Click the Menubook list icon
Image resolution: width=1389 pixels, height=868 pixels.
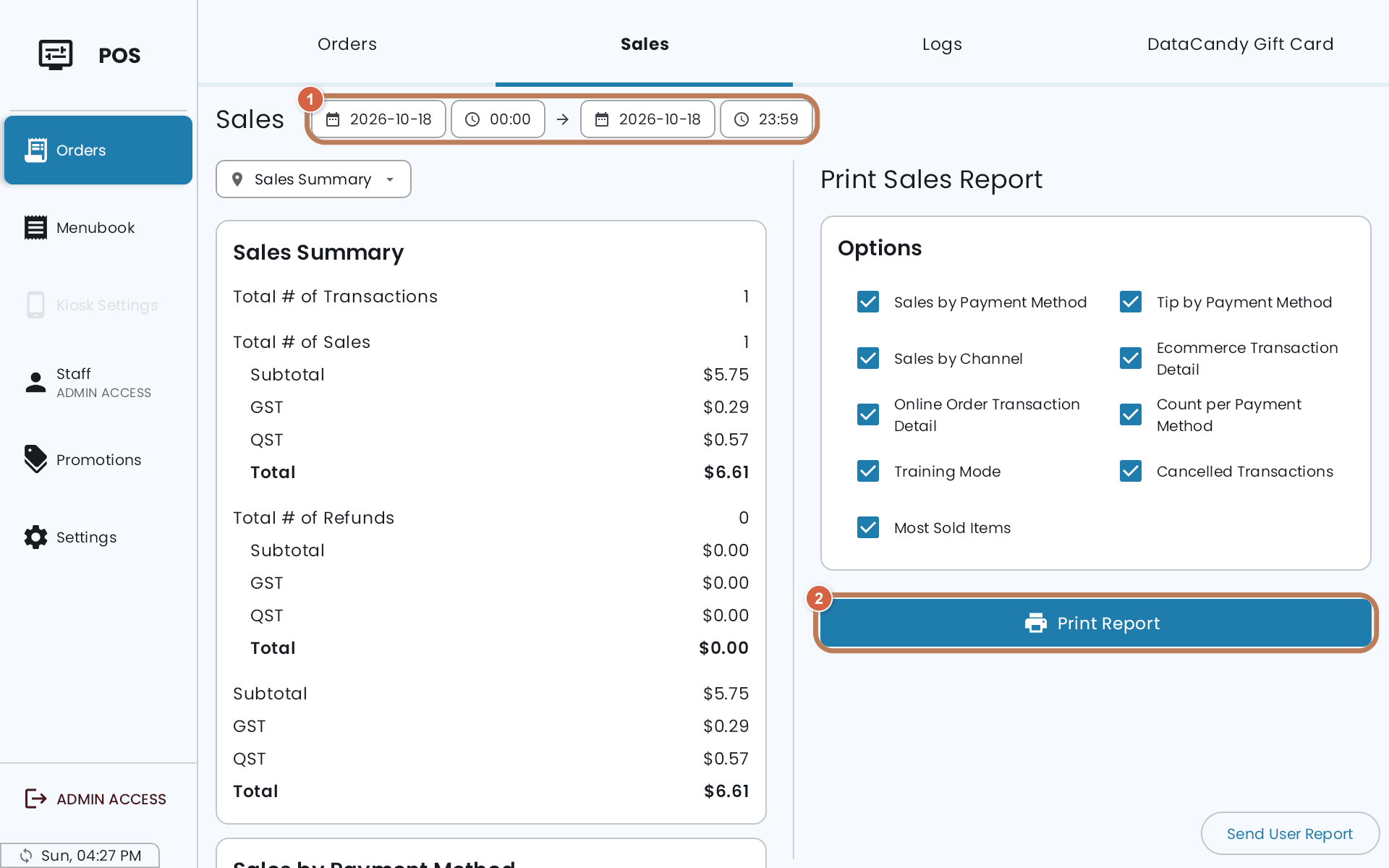click(35, 227)
